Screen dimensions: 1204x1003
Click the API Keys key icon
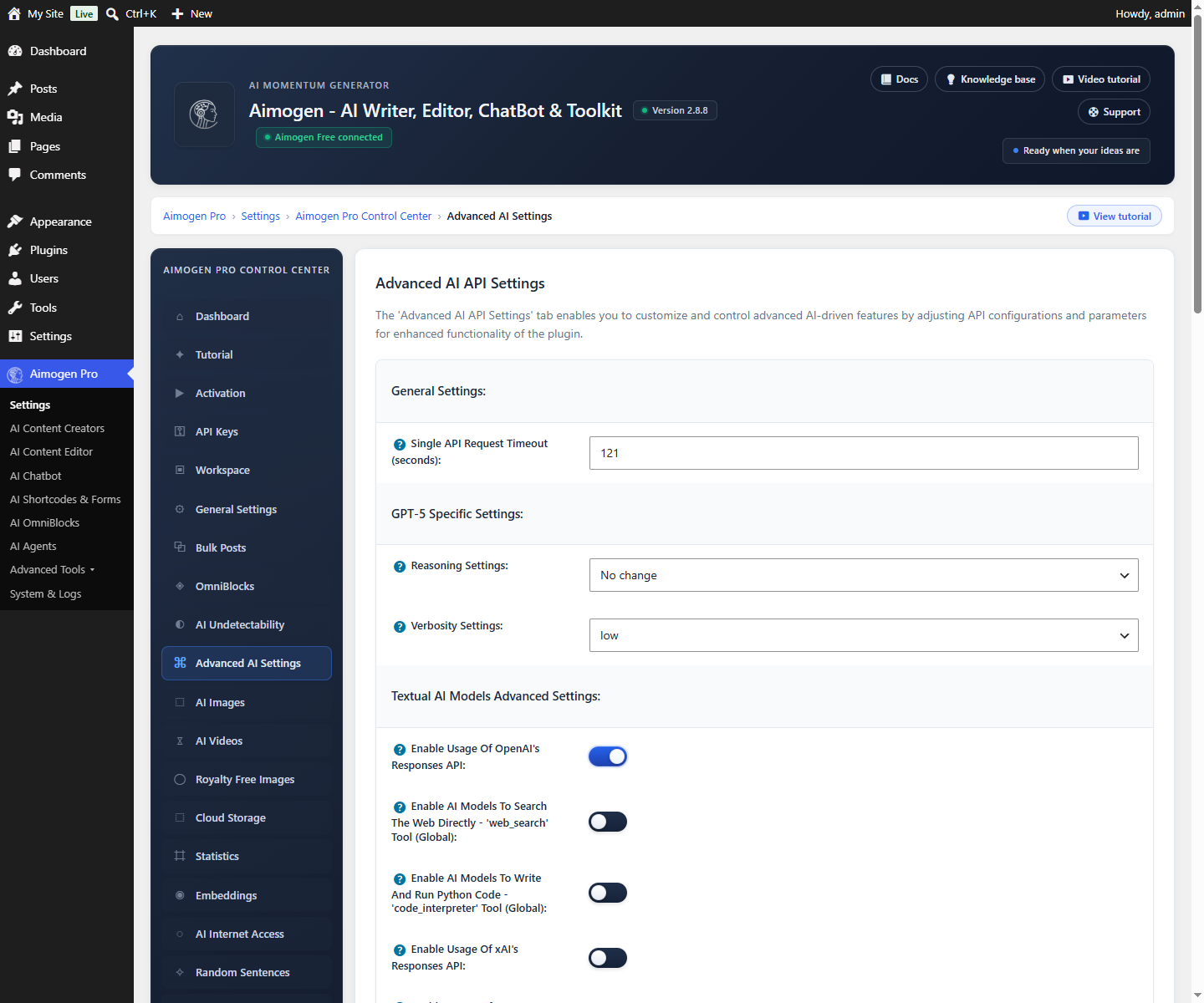(x=180, y=431)
